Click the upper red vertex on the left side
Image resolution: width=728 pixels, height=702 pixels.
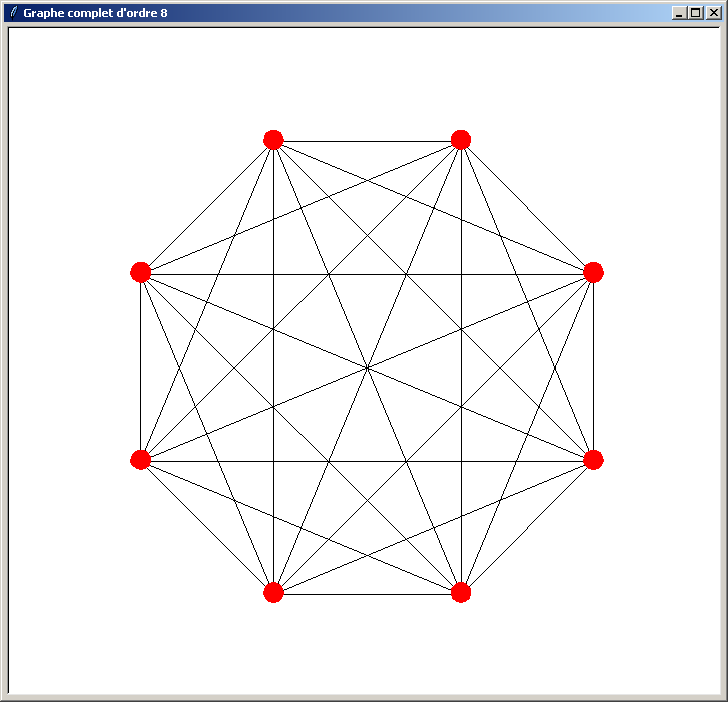click(x=141, y=272)
